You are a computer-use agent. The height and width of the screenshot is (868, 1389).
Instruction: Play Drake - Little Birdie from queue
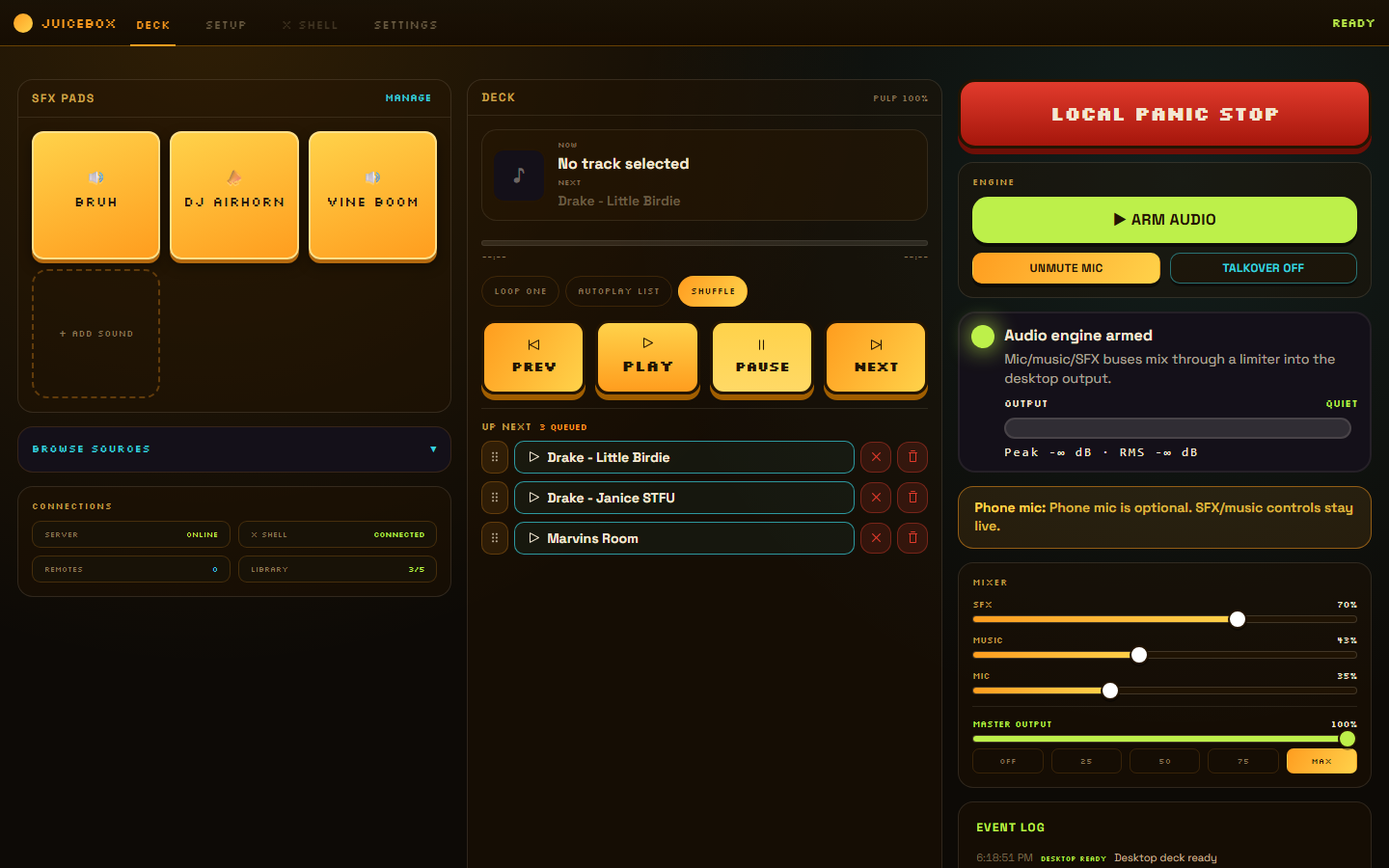click(684, 457)
